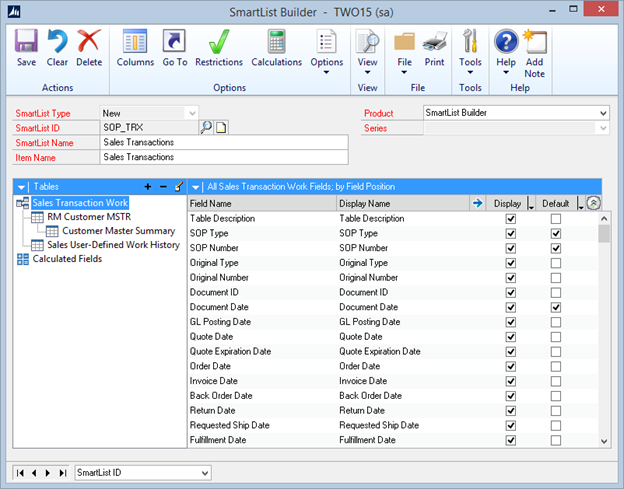Click the scrollbar down arrow
Image resolution: width=624 pixels, height=489 pixels.
(604, 441)
